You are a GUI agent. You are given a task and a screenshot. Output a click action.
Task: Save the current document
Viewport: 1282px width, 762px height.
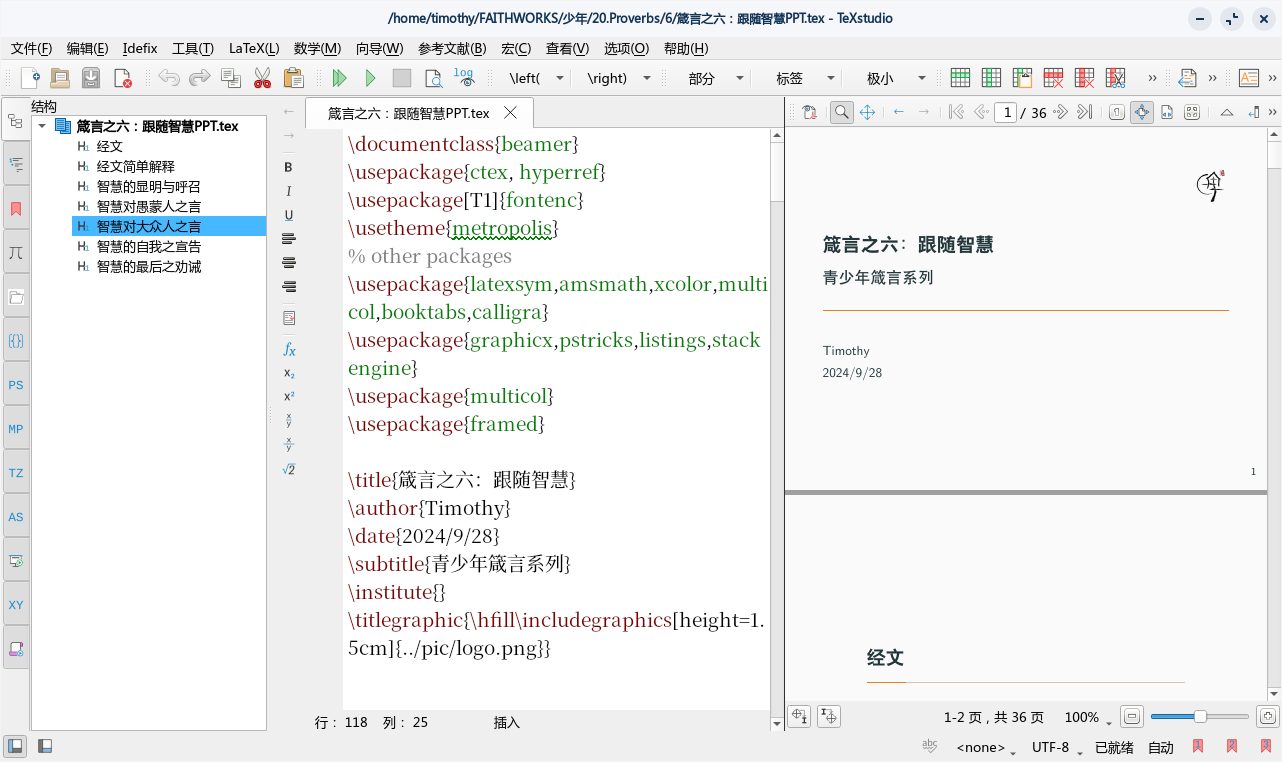click(91, 78)
